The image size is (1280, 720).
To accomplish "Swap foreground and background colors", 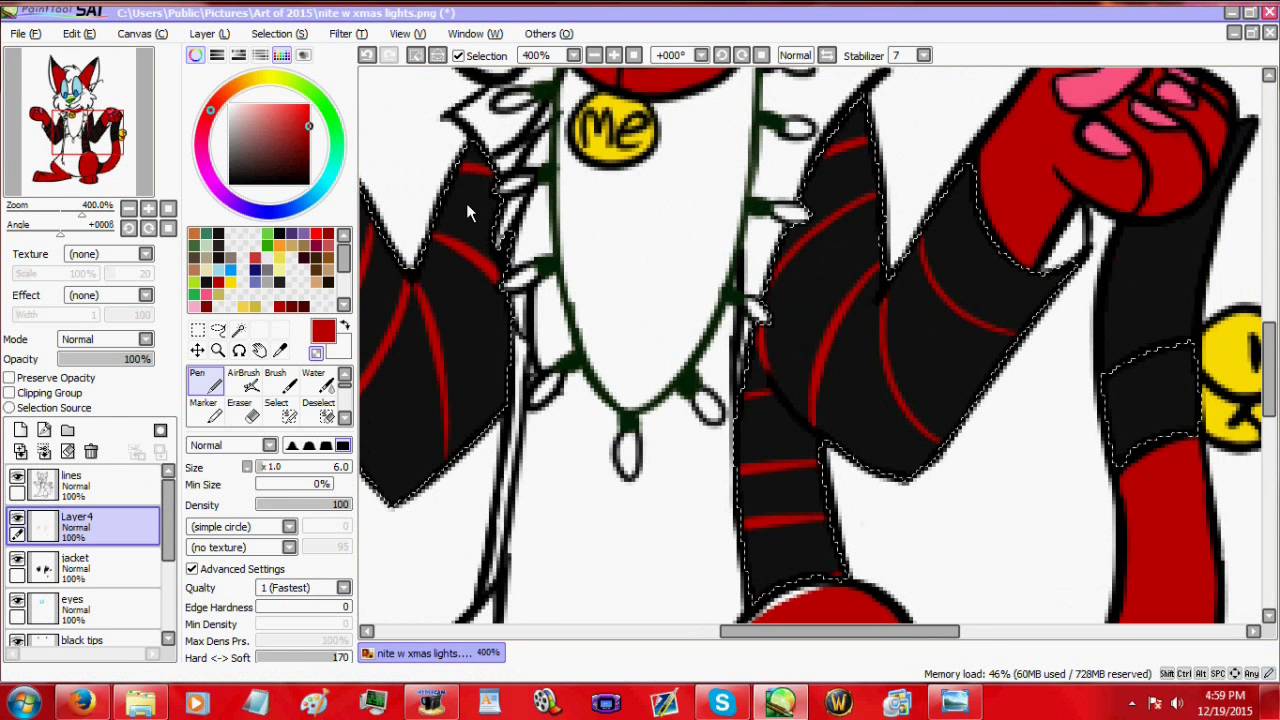I will click(345, 326).
